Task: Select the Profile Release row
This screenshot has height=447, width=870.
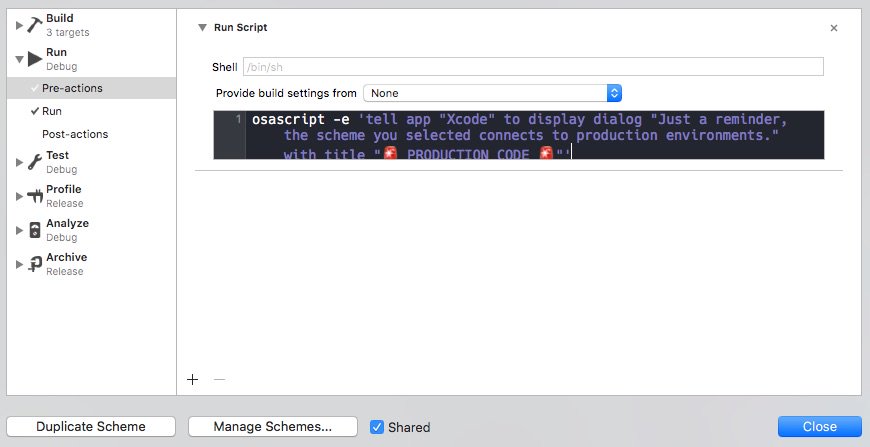Action: (92, 196)
